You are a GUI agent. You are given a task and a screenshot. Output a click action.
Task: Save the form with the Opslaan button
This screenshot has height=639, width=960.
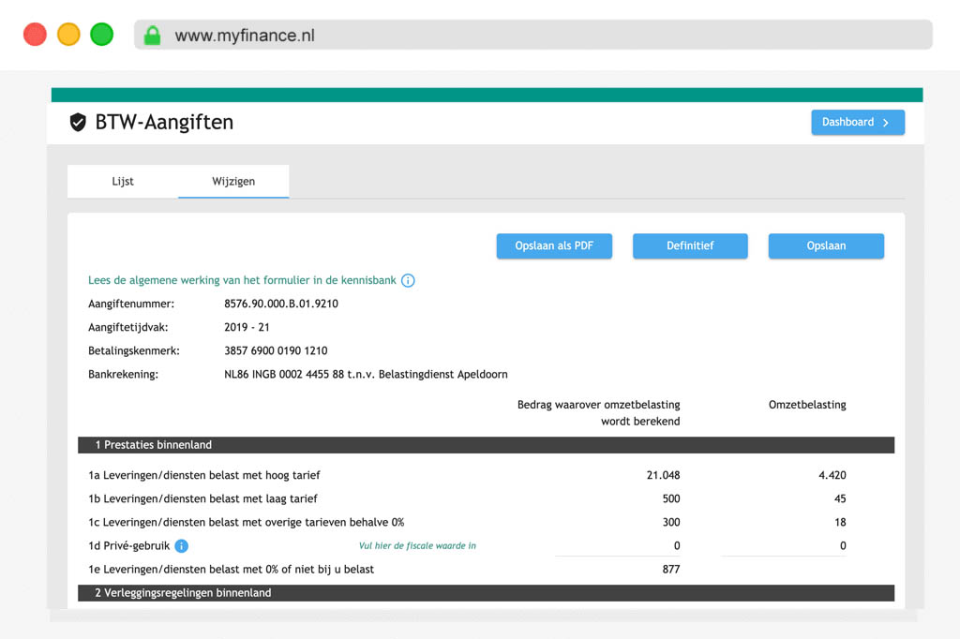826,245
